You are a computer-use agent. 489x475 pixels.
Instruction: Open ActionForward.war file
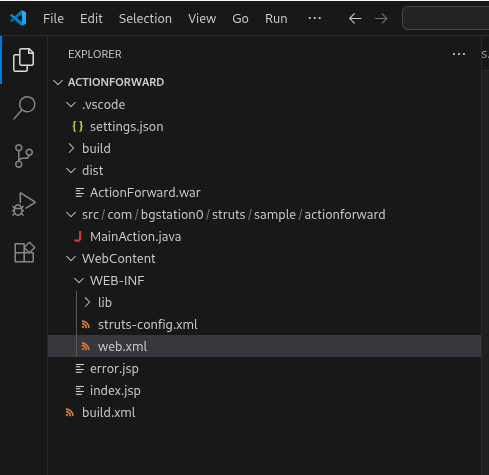tap(145, 193)
